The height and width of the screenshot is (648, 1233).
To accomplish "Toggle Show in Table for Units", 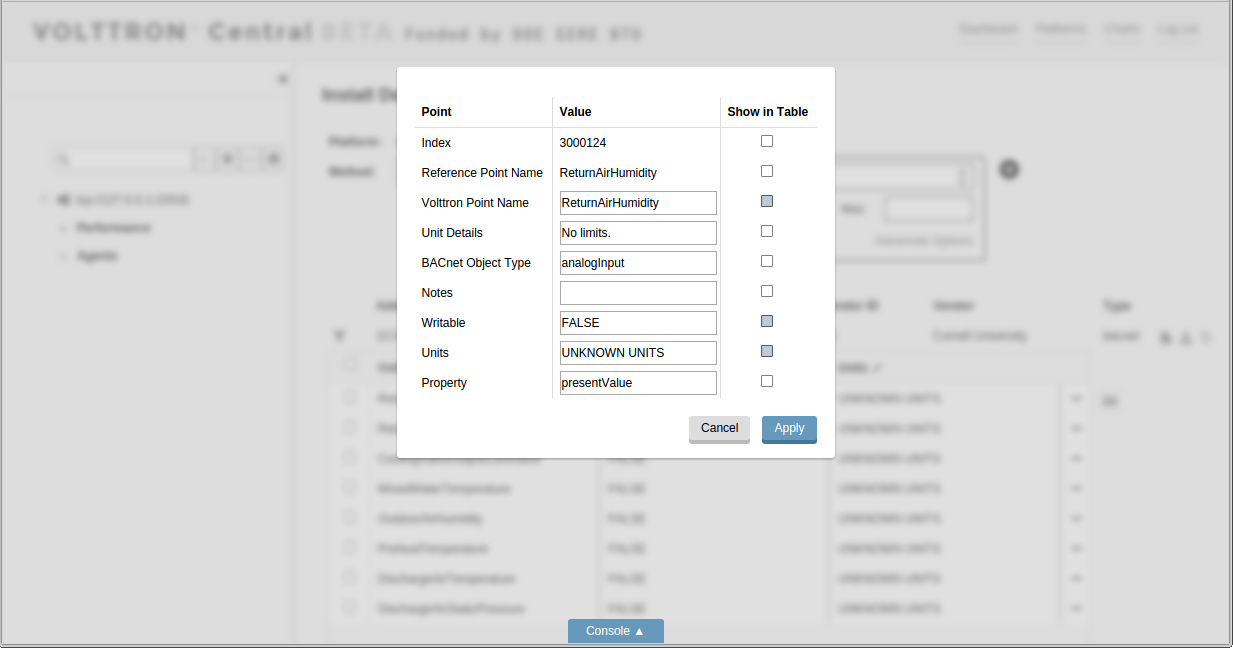I will pos(767,351).
